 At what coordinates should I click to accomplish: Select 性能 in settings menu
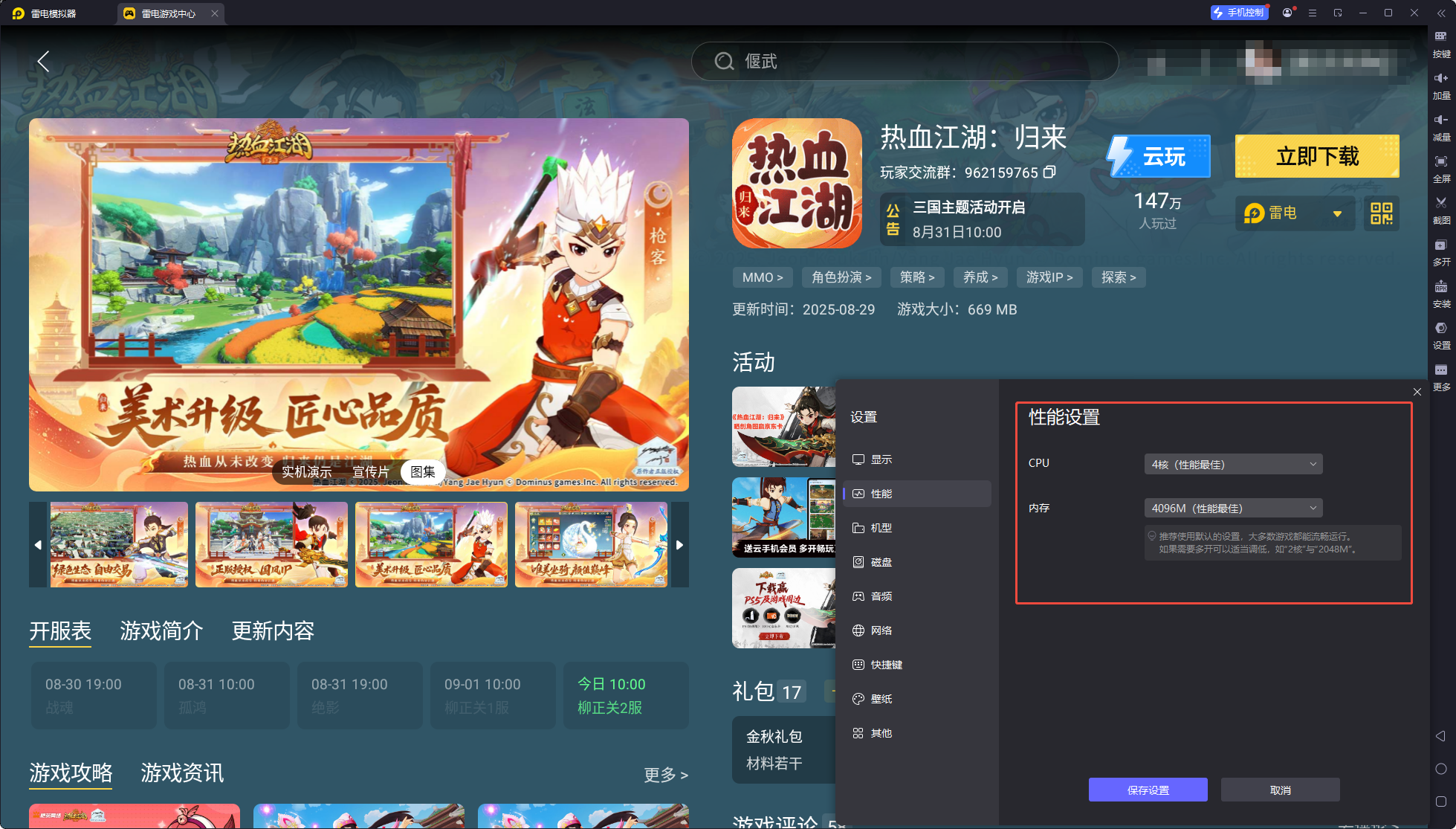(x=917, y=494)
